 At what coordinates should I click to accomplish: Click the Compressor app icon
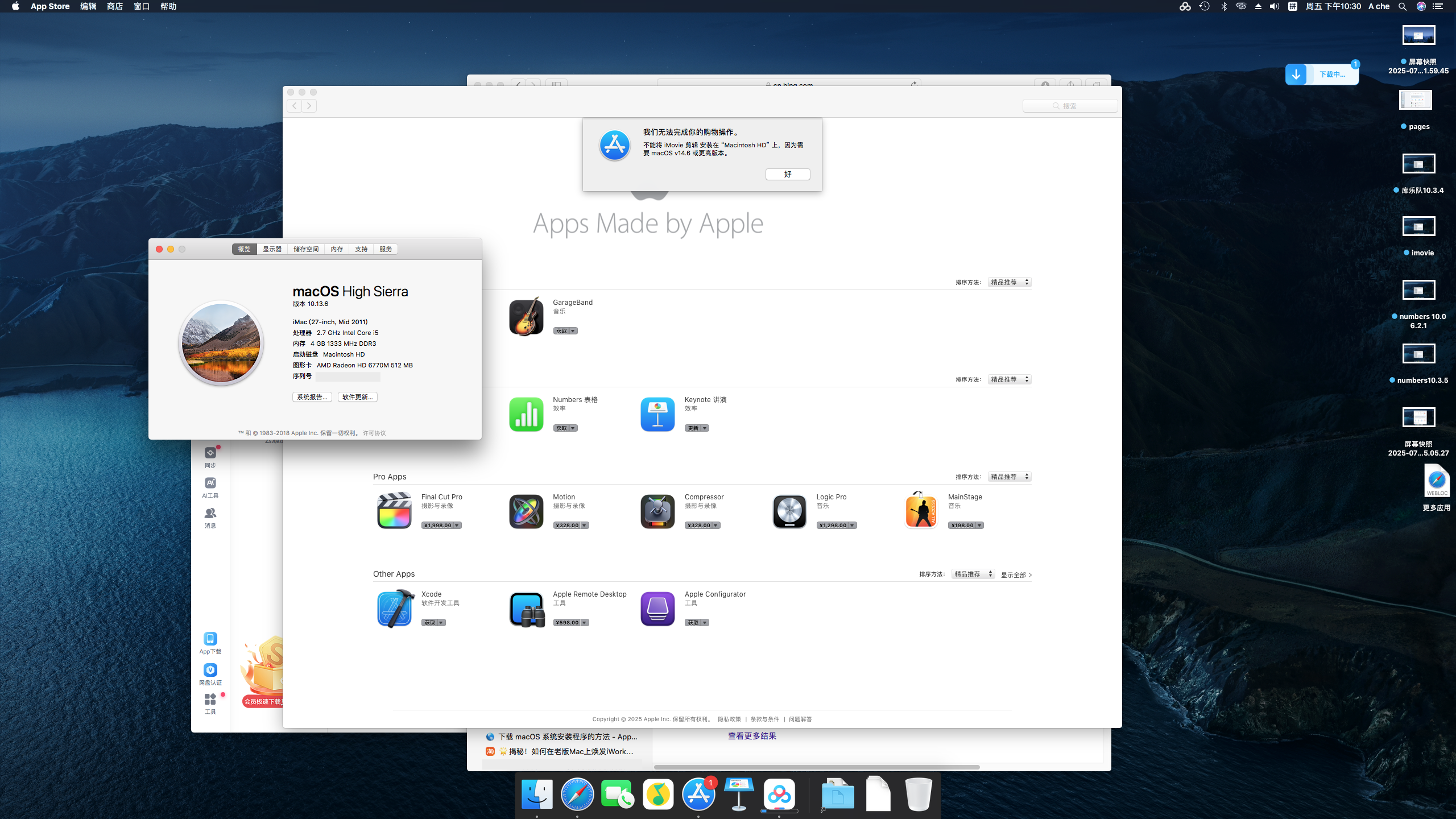coord(657,511)
